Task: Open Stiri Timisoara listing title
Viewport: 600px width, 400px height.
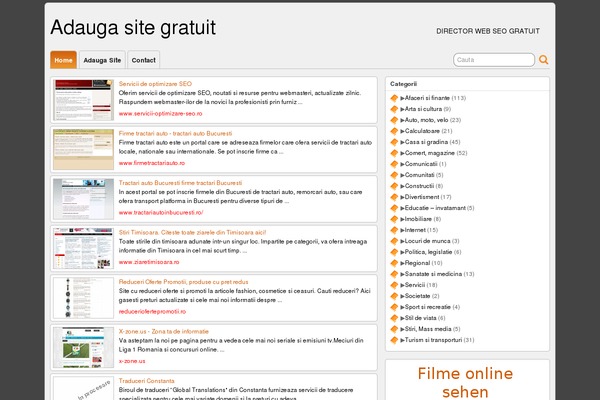Action: point(192,232)
